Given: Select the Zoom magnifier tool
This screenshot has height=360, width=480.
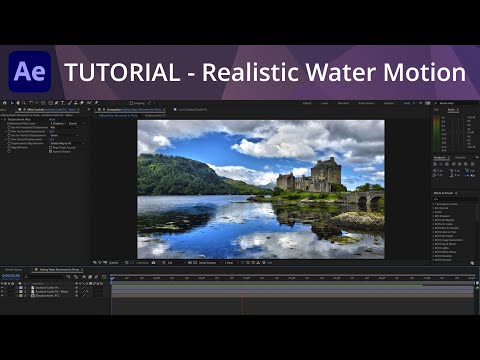Looking at the screenshot, I should [24, 103].
